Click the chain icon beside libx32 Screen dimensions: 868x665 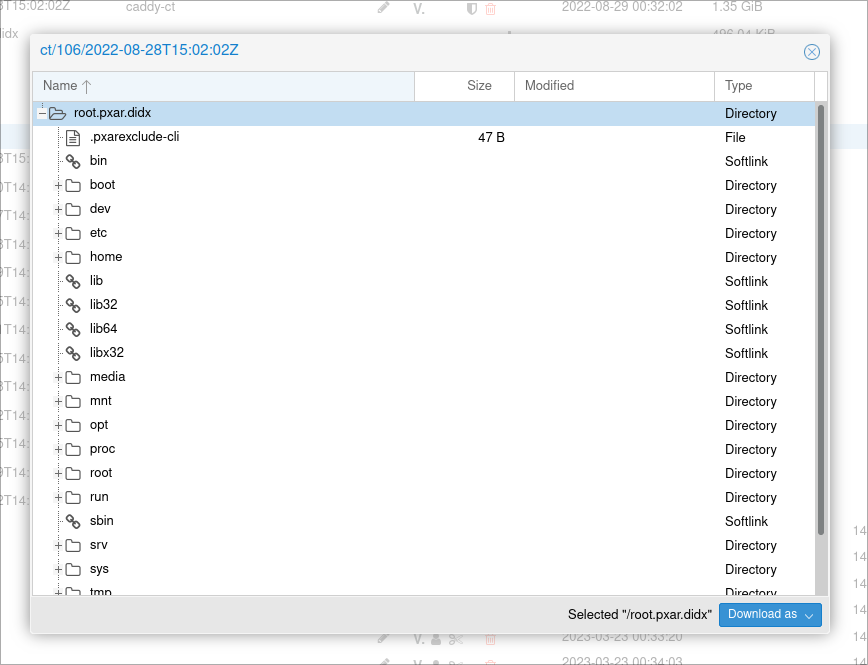coord(73,353)
